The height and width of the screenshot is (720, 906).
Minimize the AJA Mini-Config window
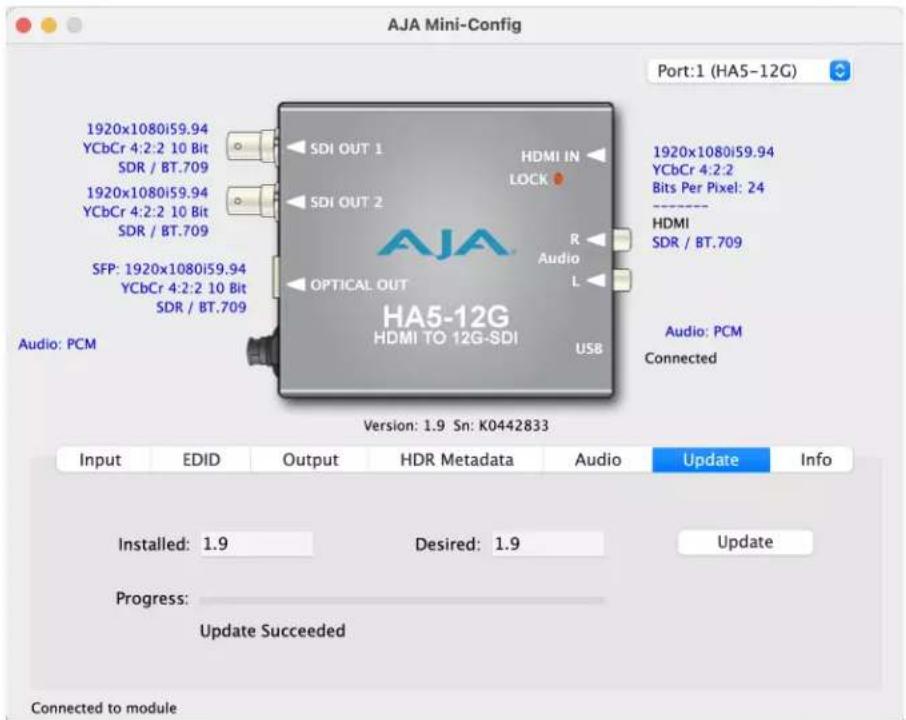(49, 25)
